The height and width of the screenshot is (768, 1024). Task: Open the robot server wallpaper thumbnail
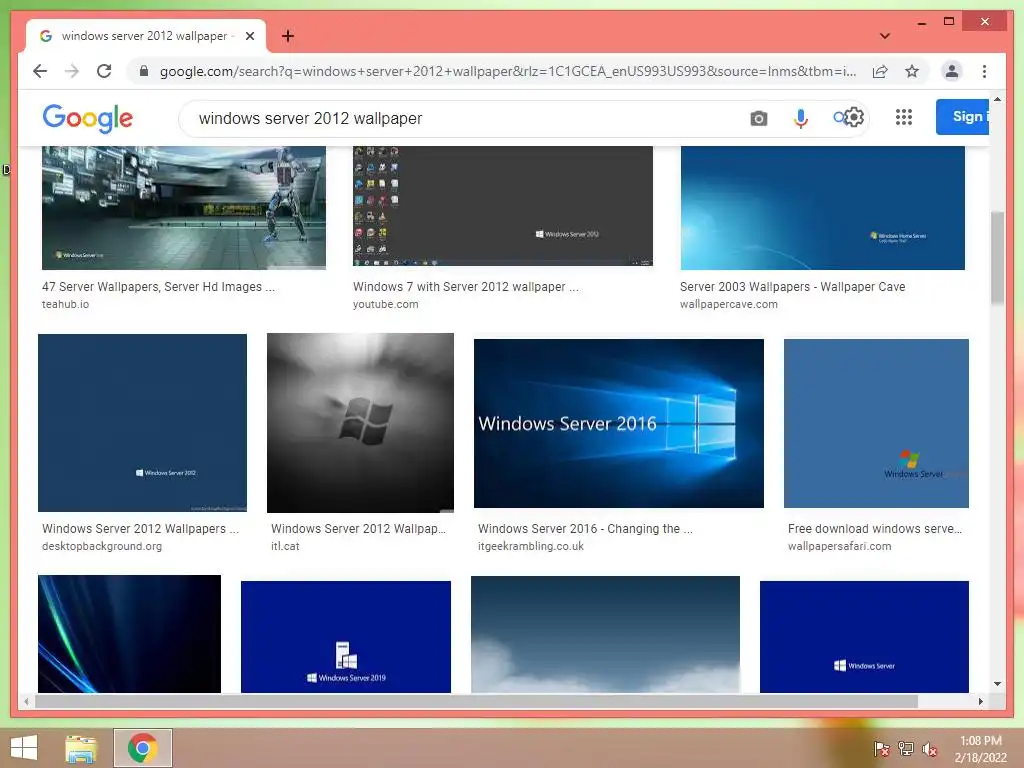coord(184,208)
